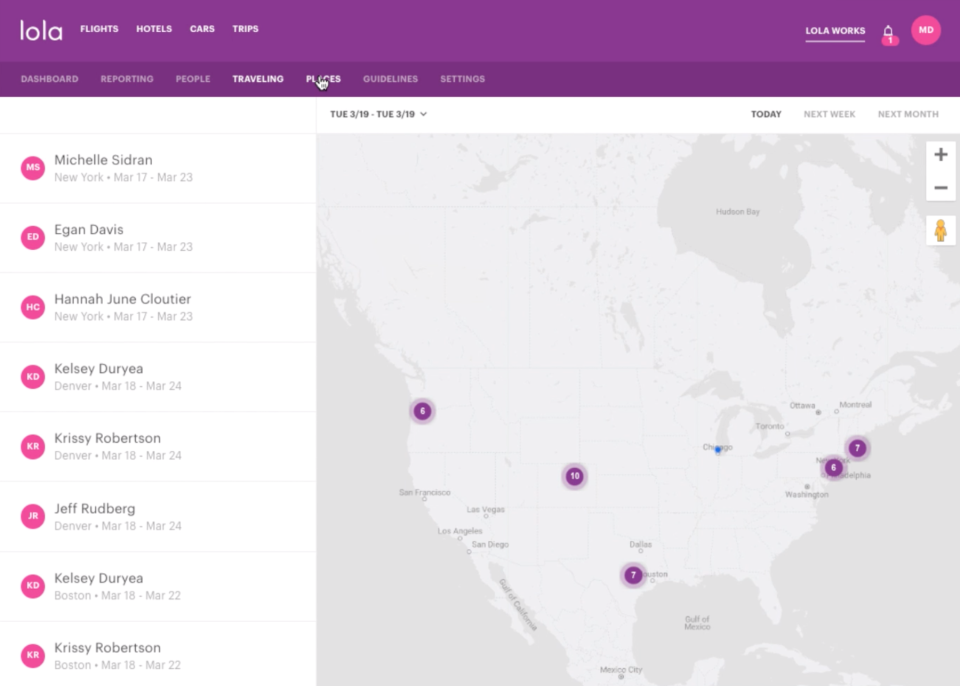
Task: Open the Trips section
Action: pos(246,29)
